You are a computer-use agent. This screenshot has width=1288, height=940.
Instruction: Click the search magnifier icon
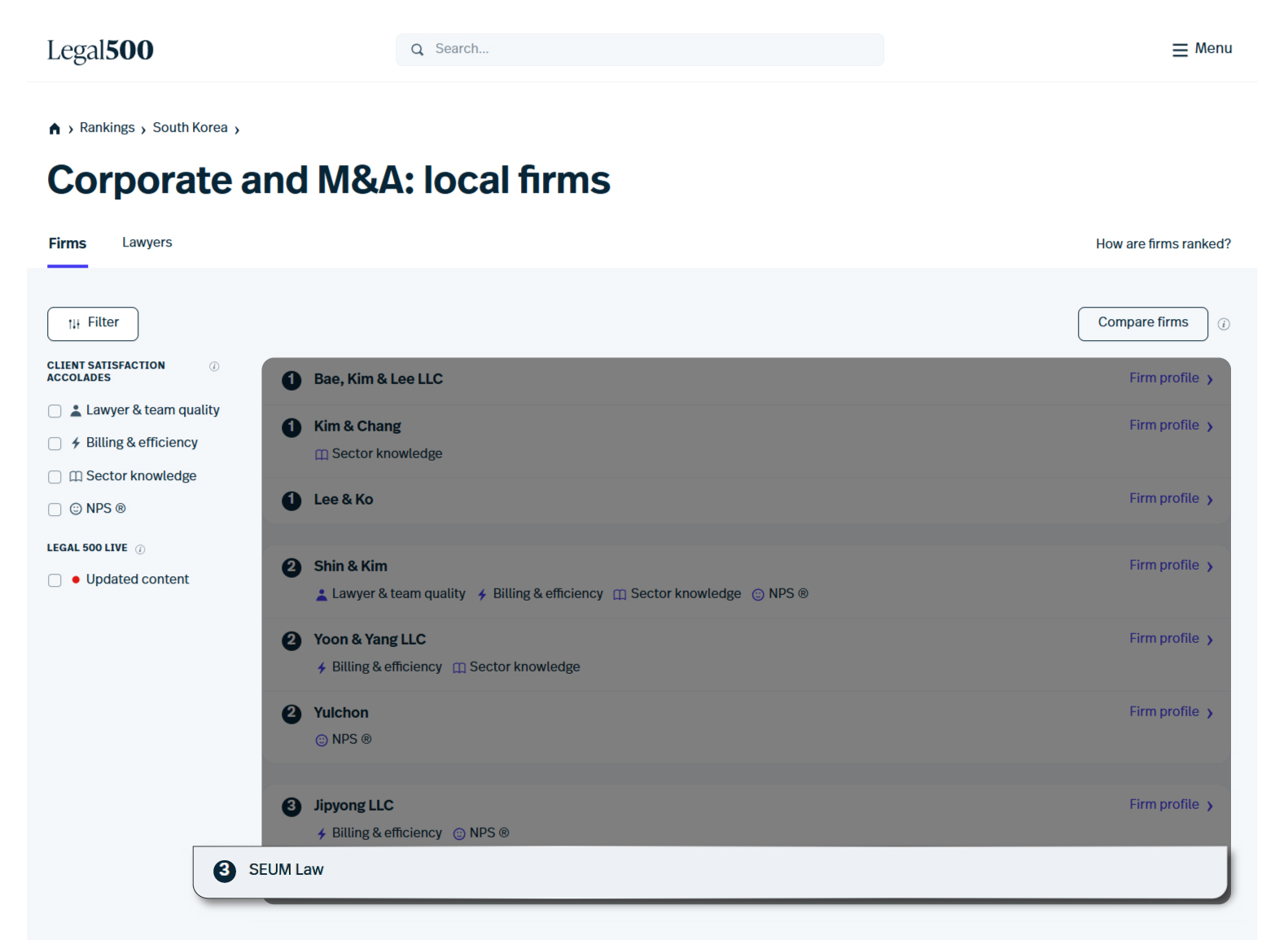point(417,50)
